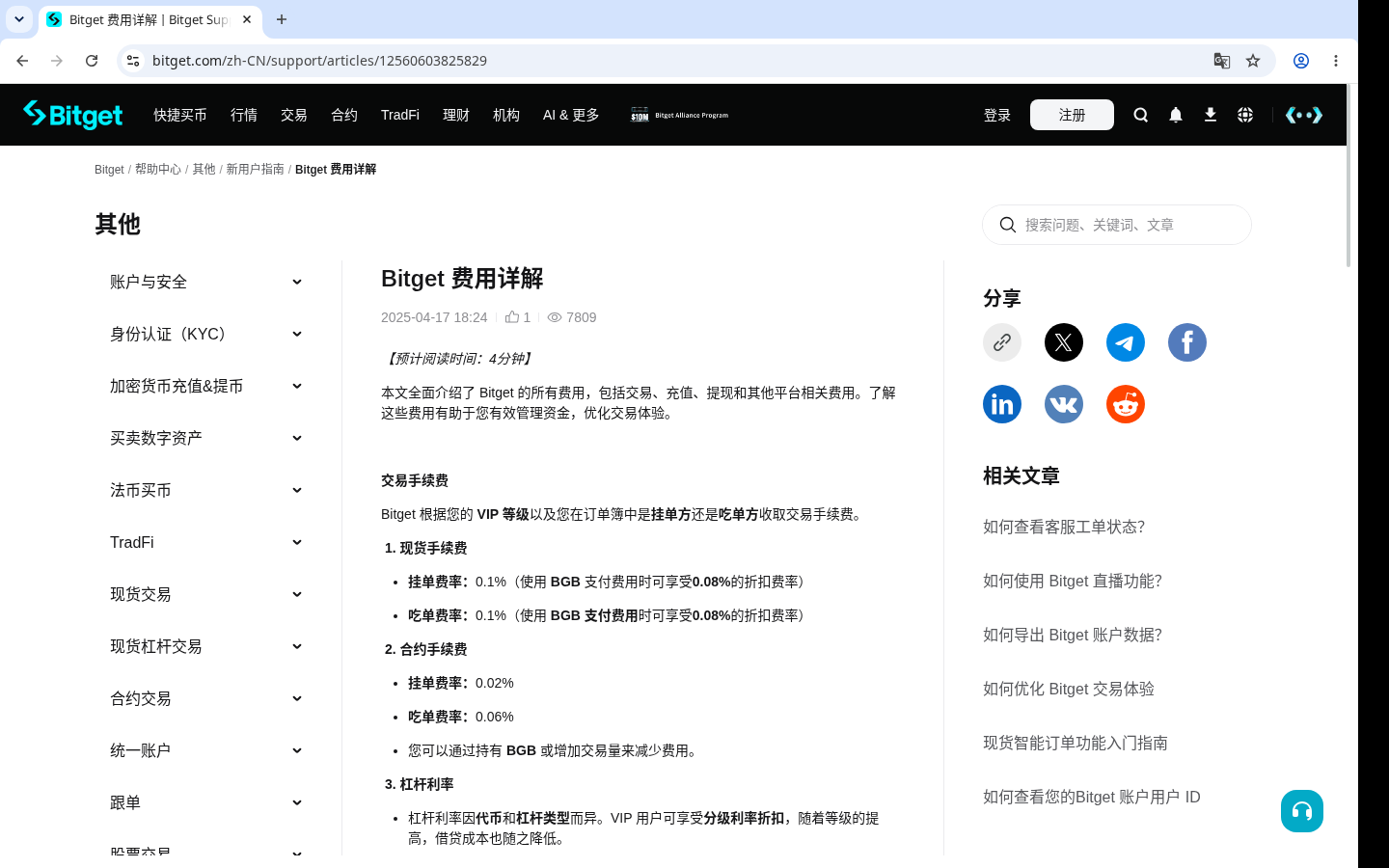This screenshot has width=1389, height=868.
Task: Share the article on LinkedIn
Action: (1002, 404)
